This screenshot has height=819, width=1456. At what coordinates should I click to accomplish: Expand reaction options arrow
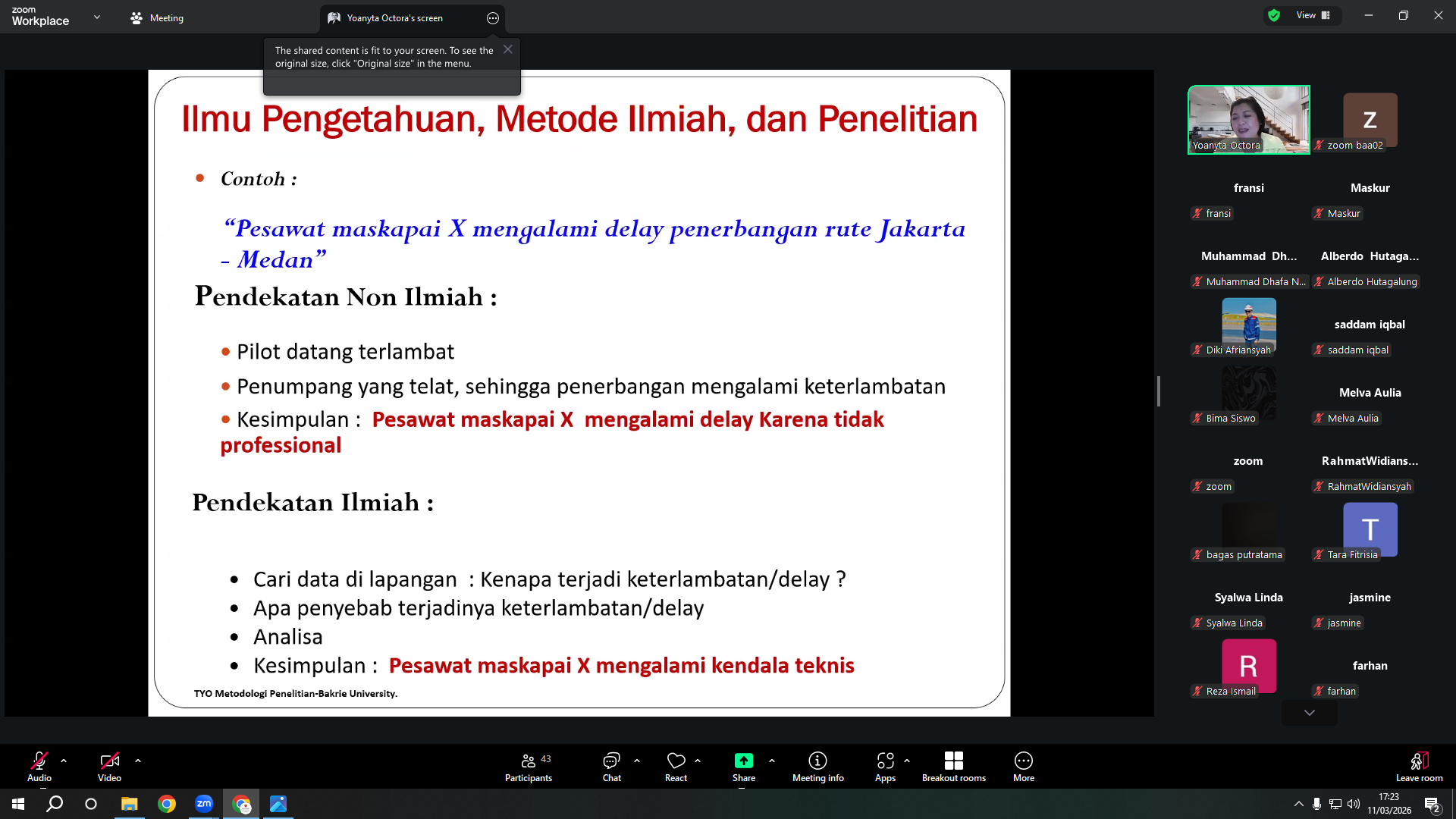[x=698, y=760]
